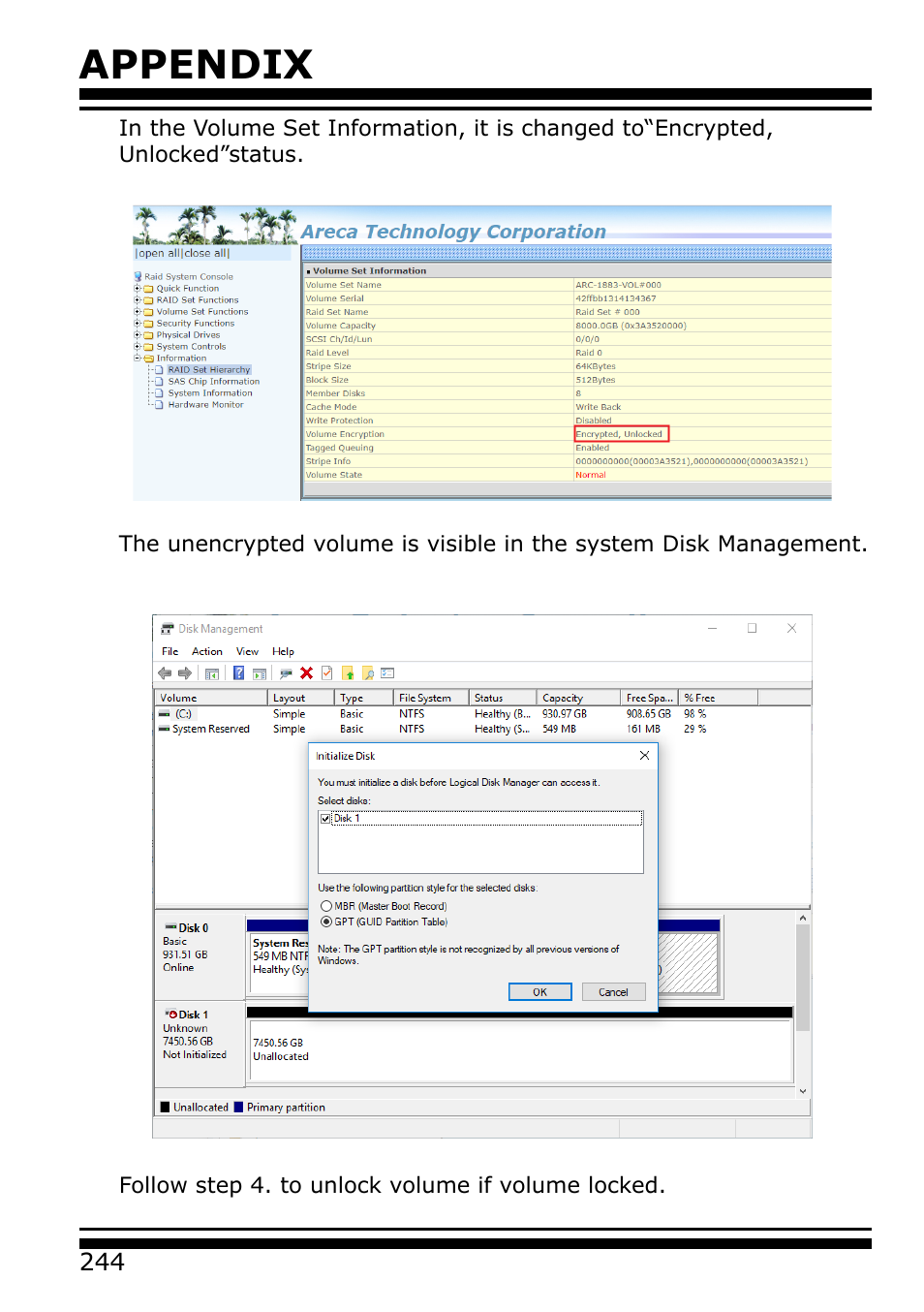
Task: Click the SAS Chip Information page icon
Action: click(160, 382)
